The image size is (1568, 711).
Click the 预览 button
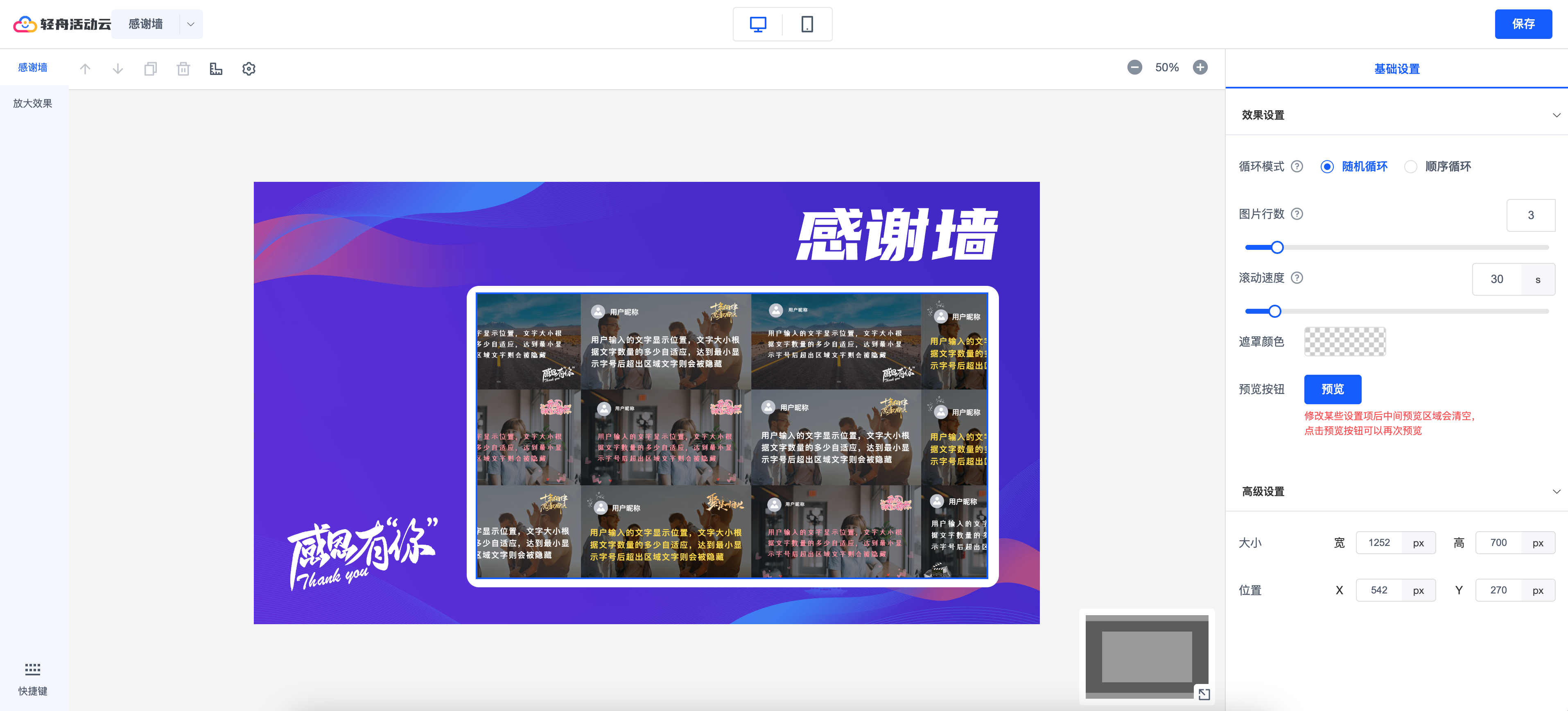[x=1333, y=389]
